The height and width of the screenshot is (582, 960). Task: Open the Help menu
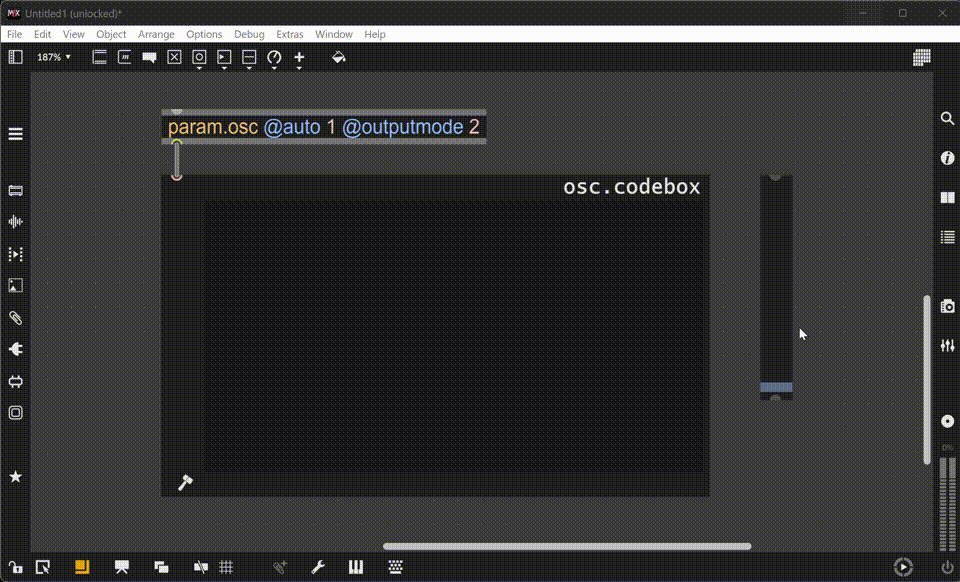(x=375, y=34)
